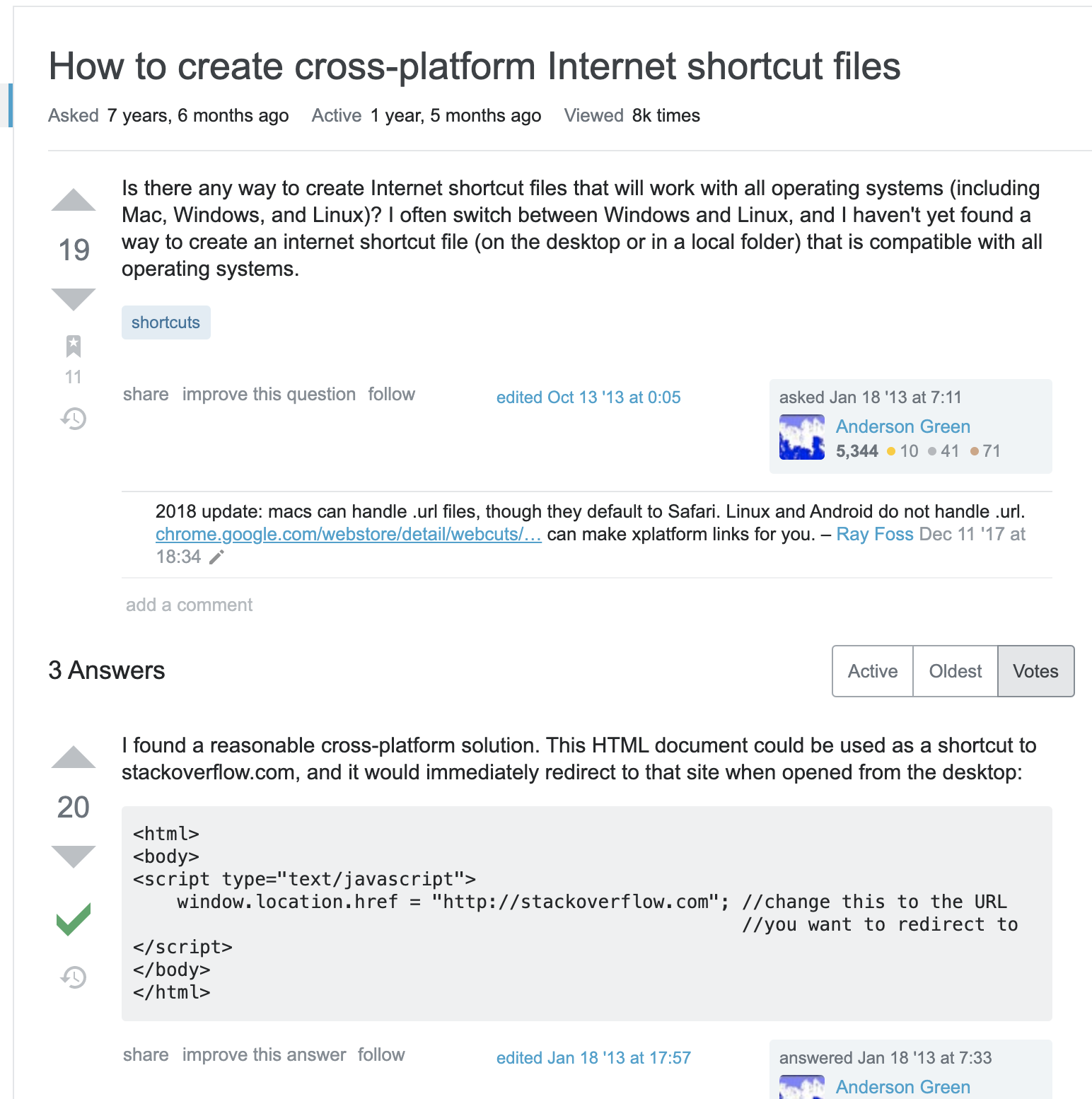1092x1099 pixels.
Task: Bookmark the question using the star icon
Action: click(74, 347)
